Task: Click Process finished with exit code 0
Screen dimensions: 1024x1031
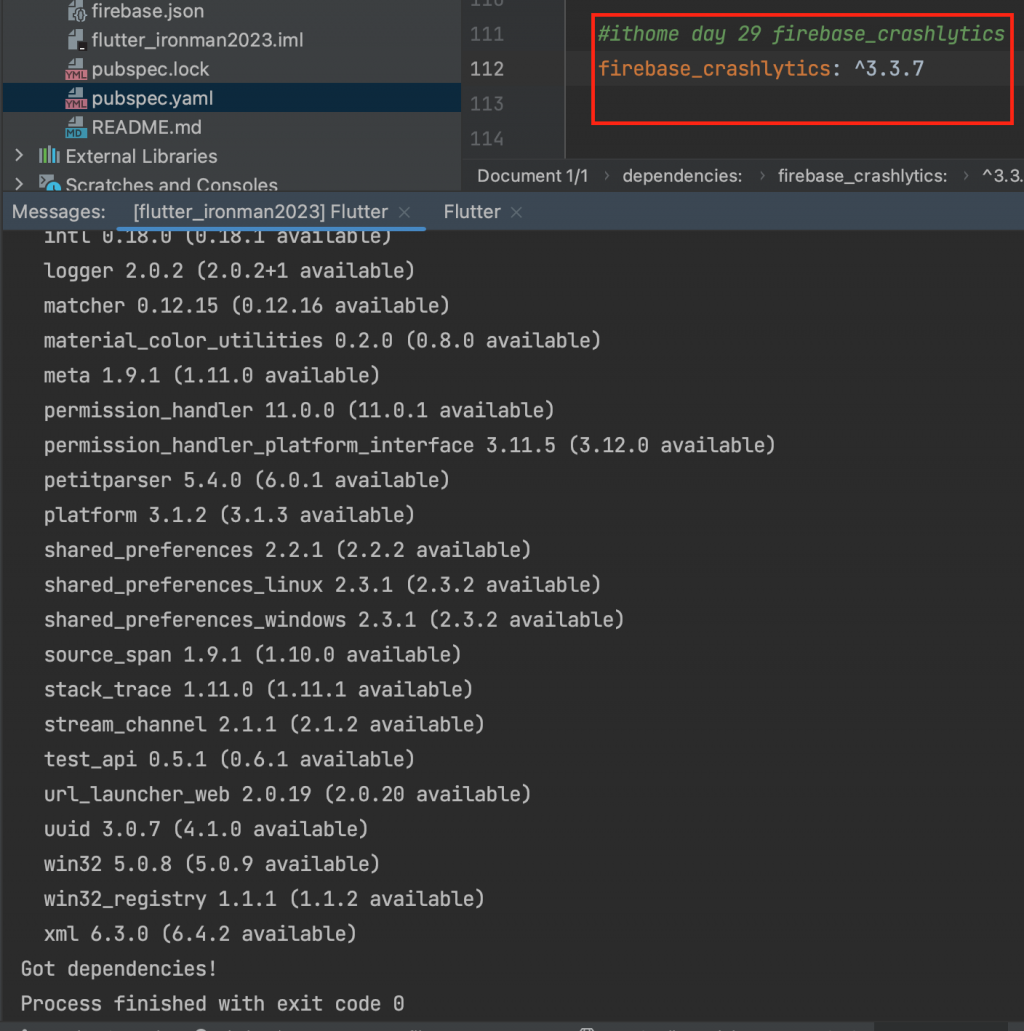Action: (x=212, y=1003)
